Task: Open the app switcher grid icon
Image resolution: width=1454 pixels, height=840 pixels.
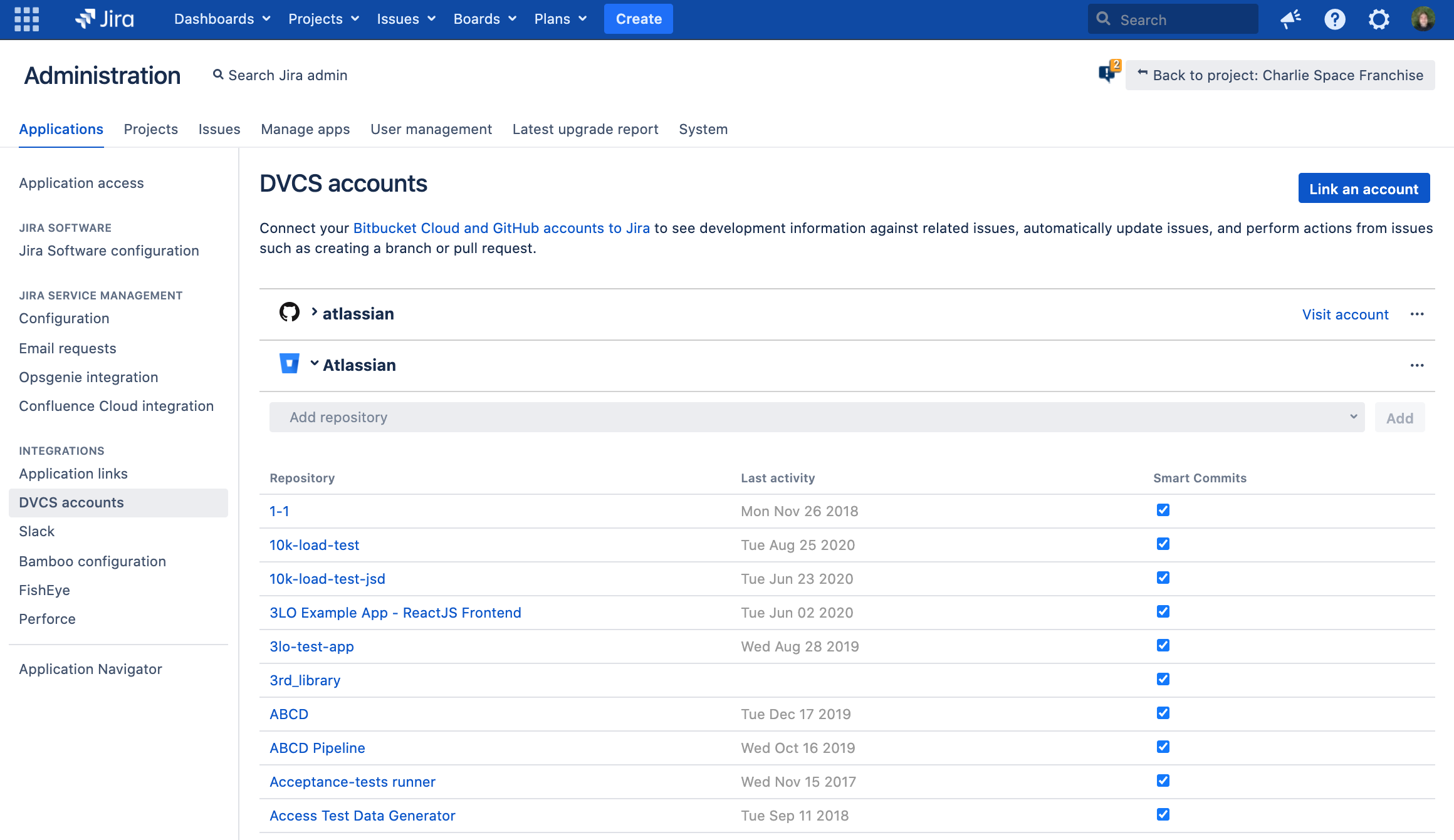Action: click(26, 19)
